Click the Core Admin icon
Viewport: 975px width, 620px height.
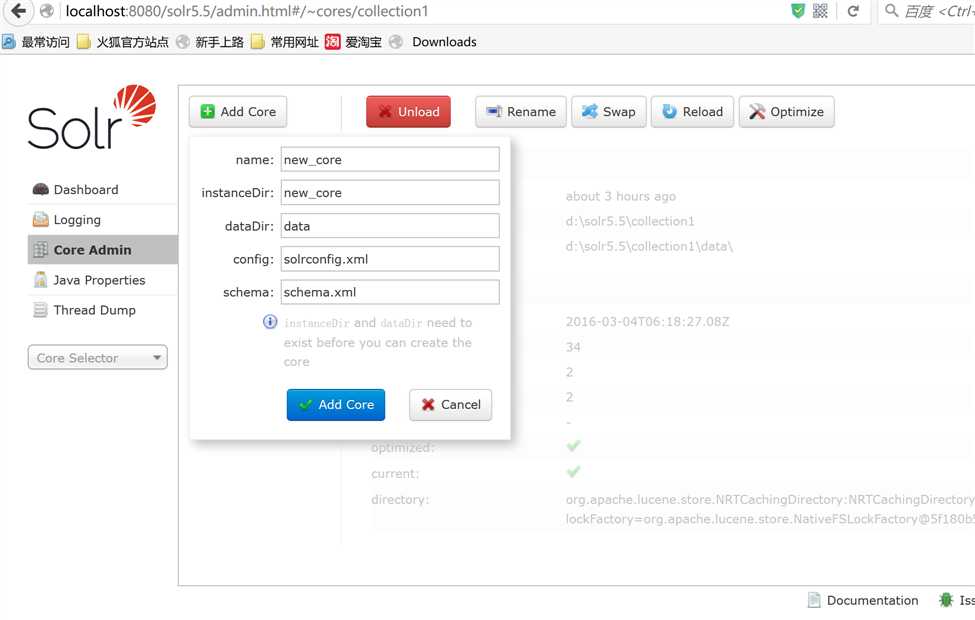40,250
